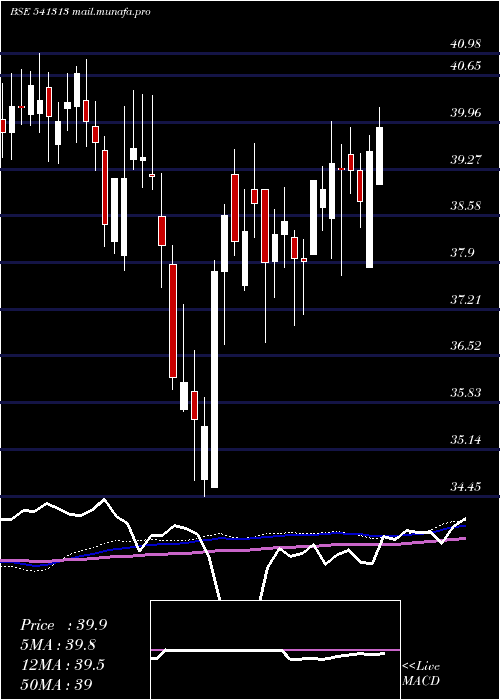Select the 39.96 price level label

tap(466, 112)
